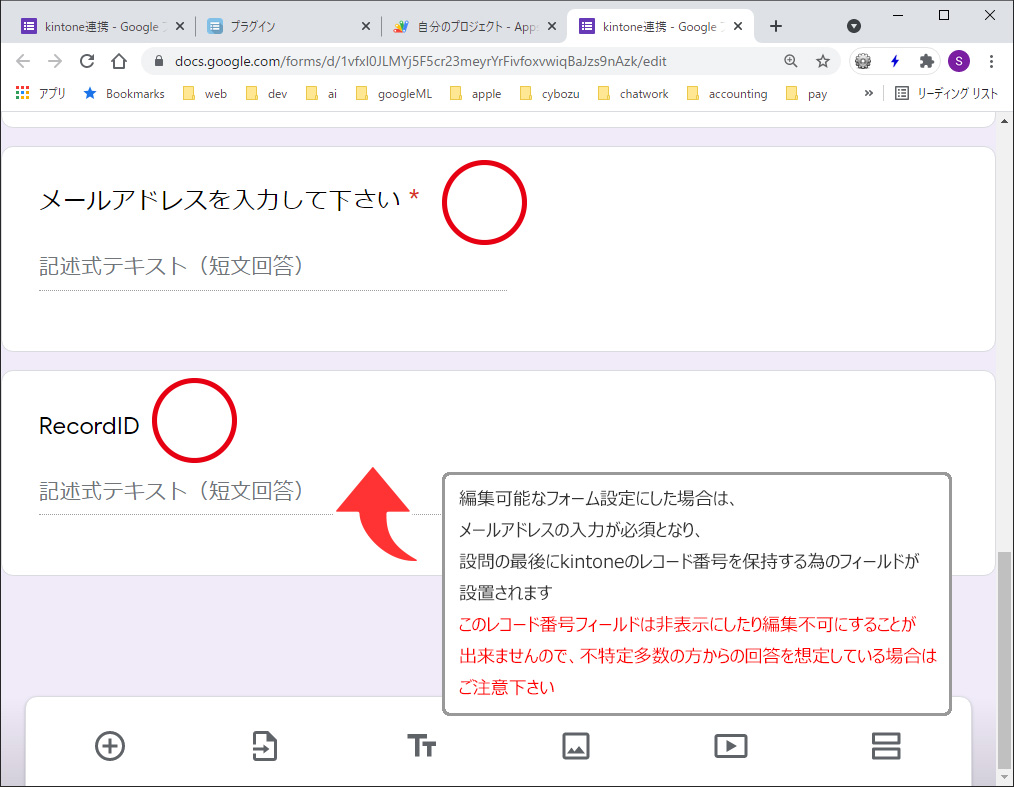The width and height of the screenshot is (1014, 787).
Task: Bookmark this page with the star icon
Action: tap(823, 61)
